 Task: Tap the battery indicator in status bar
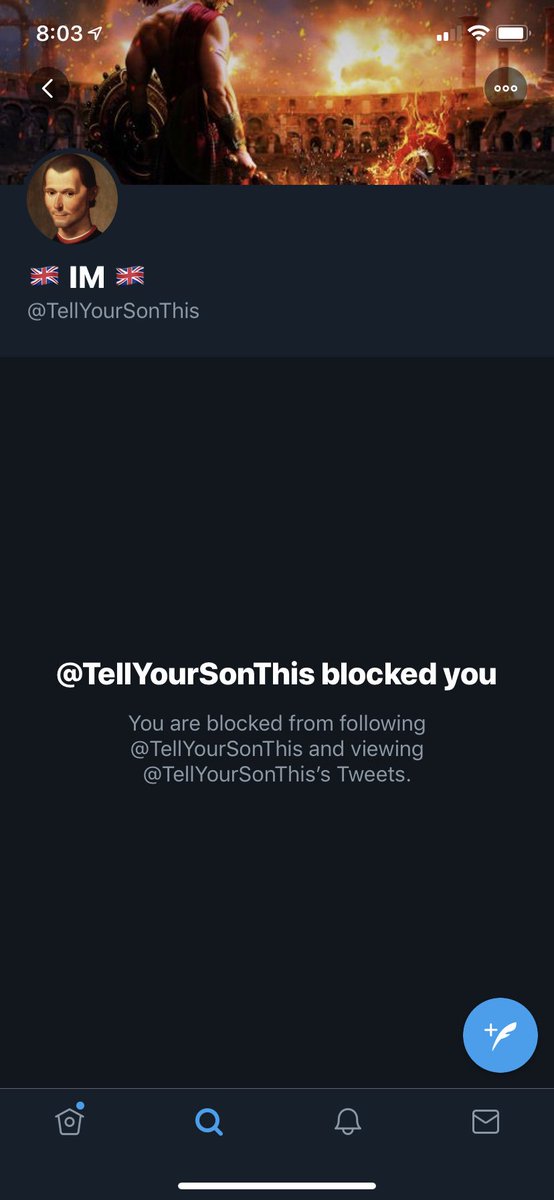pyautogui.click(x=513, y=33)
